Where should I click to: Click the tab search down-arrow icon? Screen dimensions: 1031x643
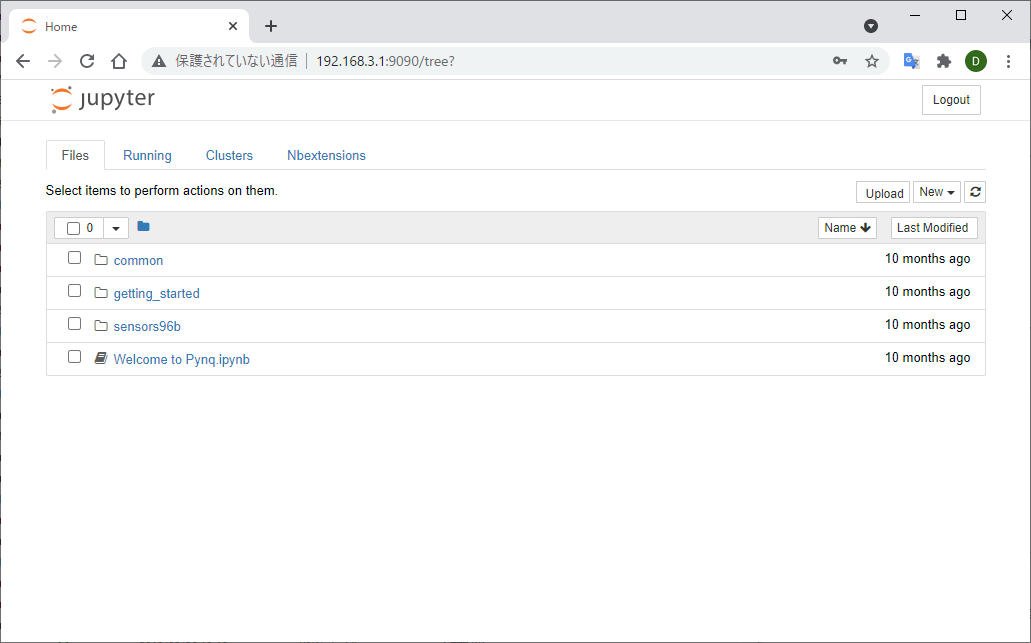[x=871, y=26]
